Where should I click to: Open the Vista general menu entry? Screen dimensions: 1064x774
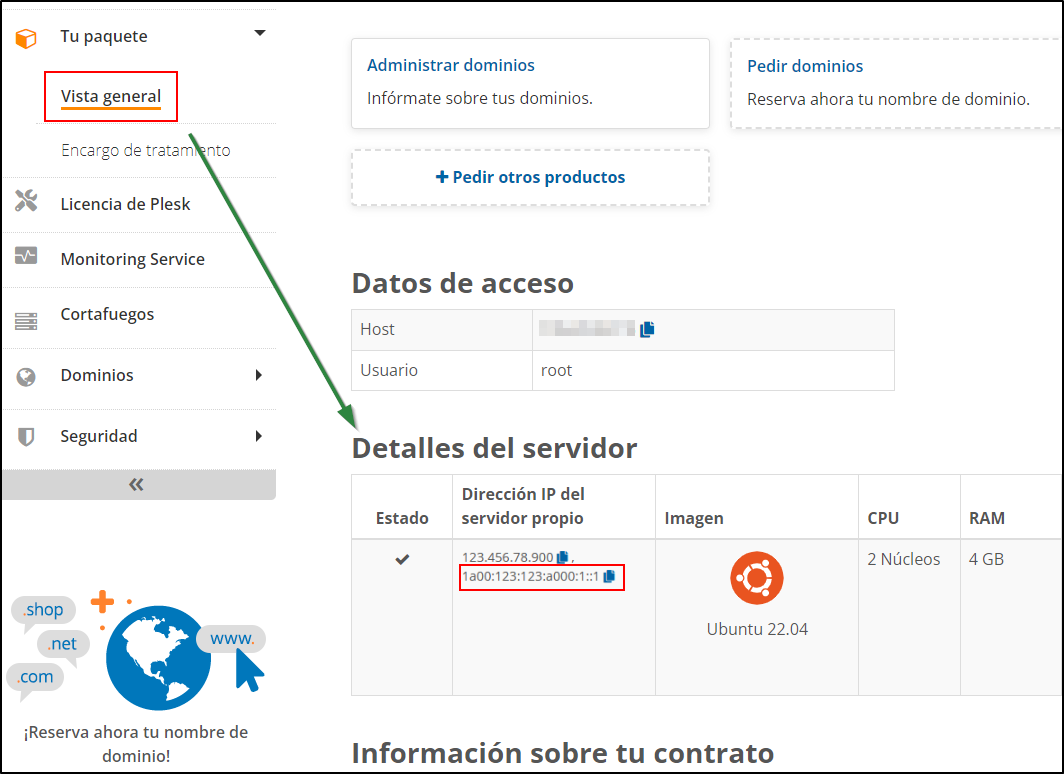(x=110, y=95)
